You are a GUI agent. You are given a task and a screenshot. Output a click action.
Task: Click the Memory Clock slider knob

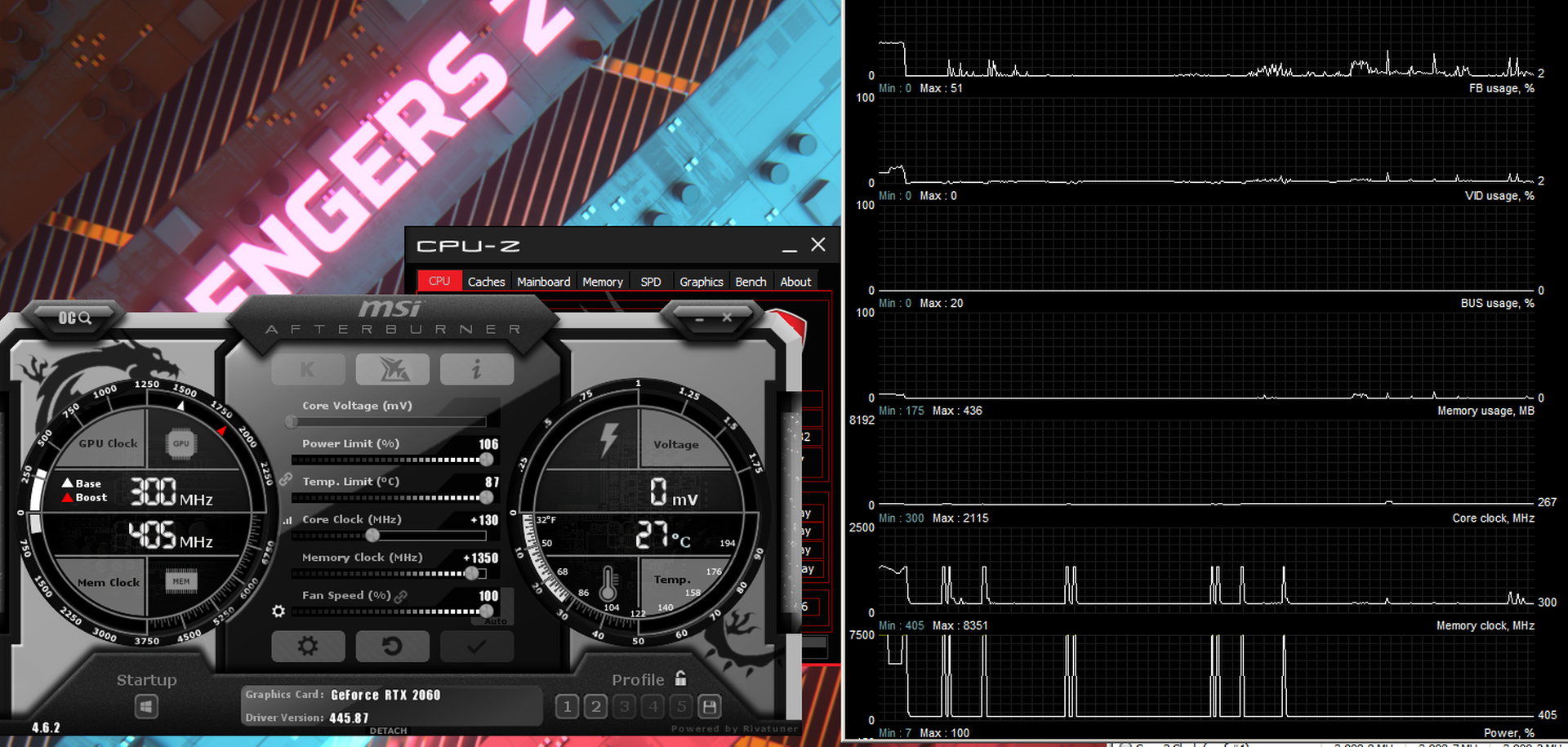click(x=471, y=574)
